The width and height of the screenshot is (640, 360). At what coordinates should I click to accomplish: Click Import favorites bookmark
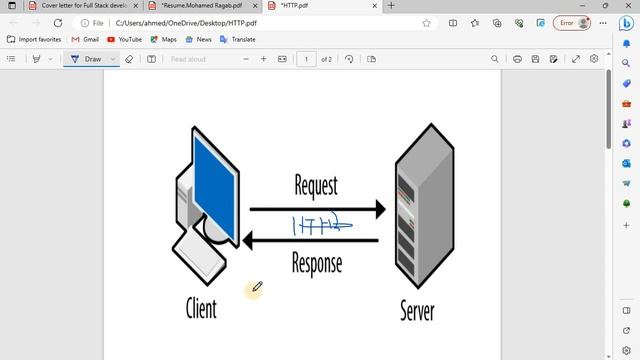click(x=34, y=40)
